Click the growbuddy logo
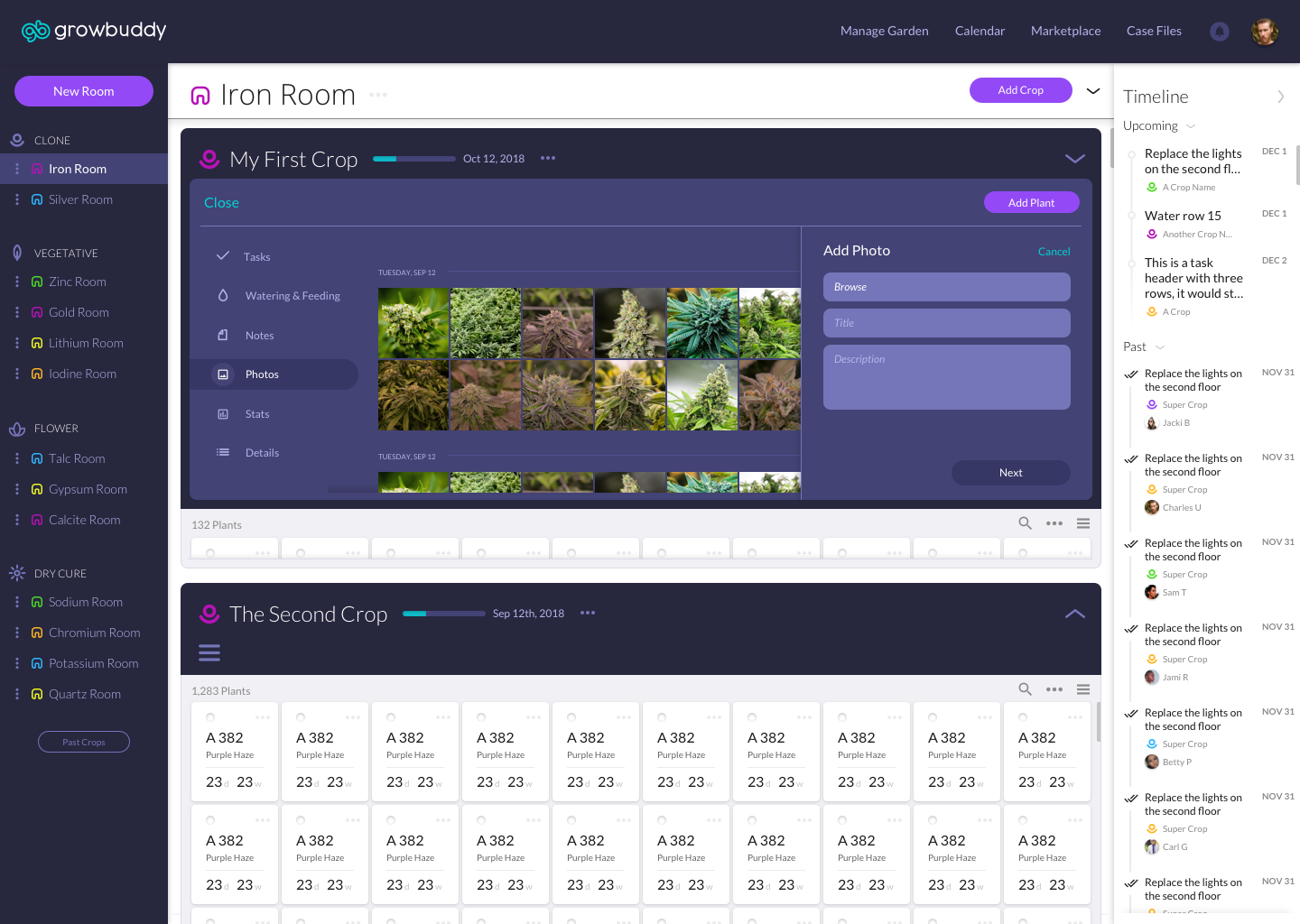 [94, 31]
